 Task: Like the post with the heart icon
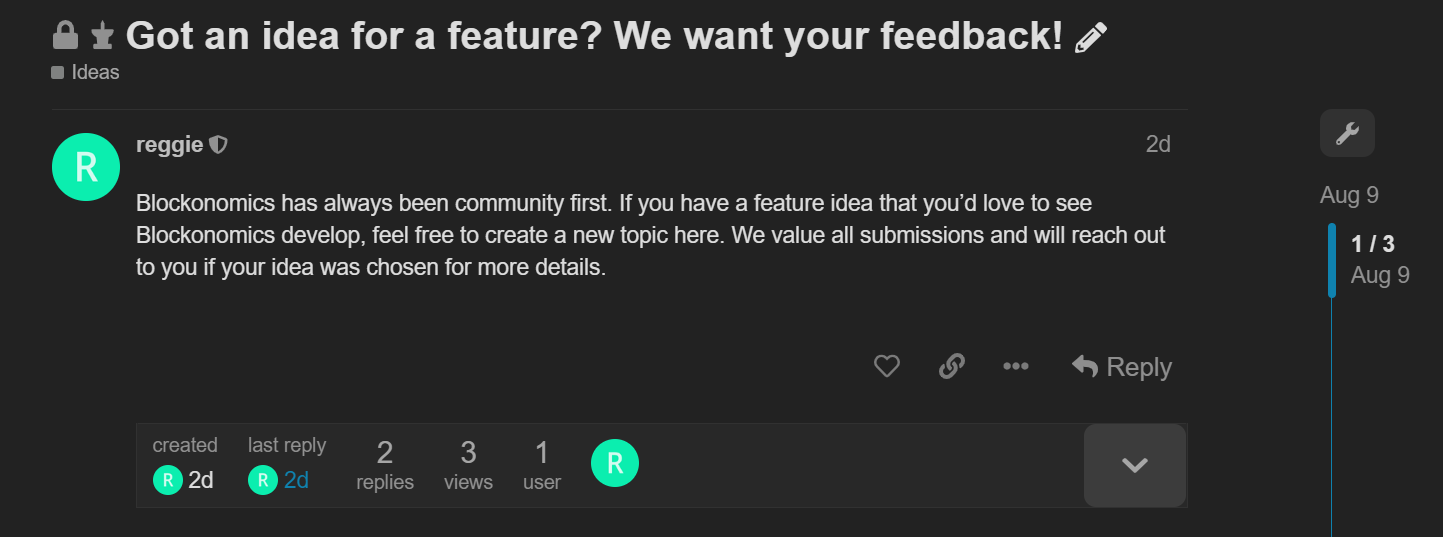887,367
